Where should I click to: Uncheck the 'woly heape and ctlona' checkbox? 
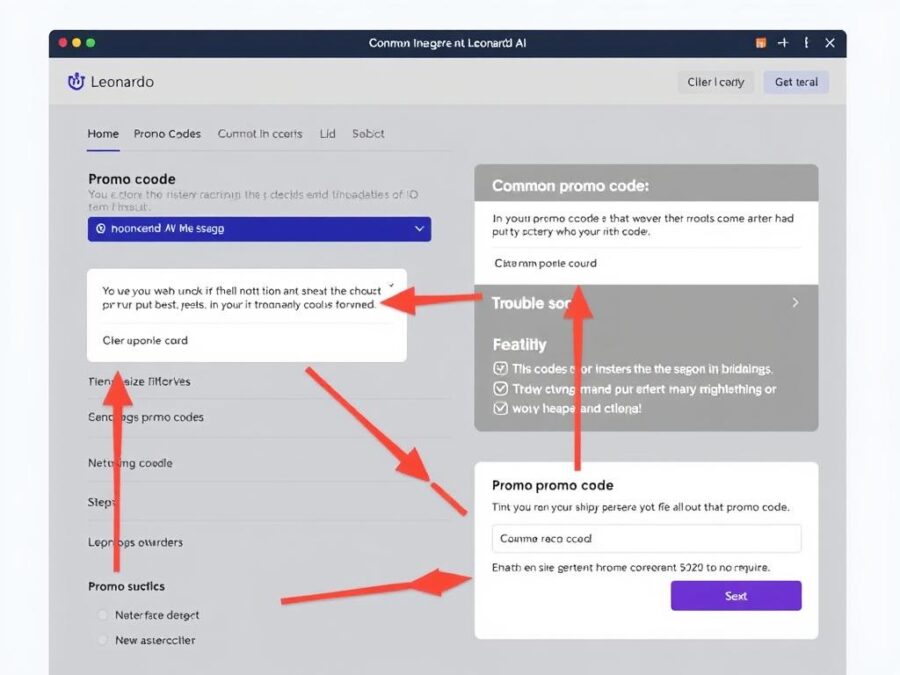coord(501,408)
